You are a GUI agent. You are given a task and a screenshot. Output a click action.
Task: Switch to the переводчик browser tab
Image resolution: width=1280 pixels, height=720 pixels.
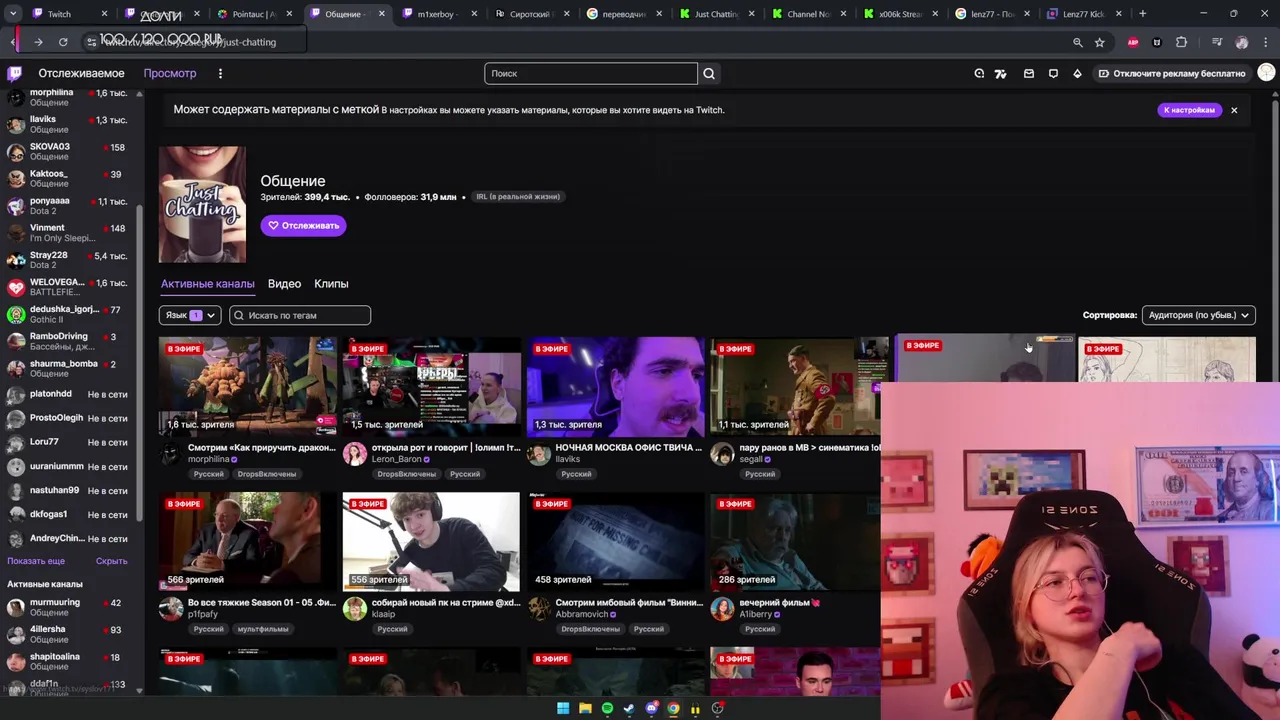coord(623,14)
